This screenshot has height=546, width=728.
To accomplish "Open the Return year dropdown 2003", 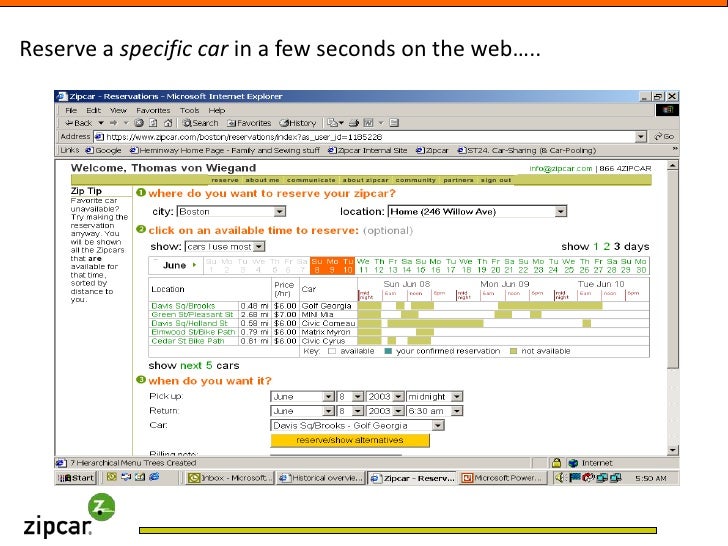I will click(x=385, y=411).
